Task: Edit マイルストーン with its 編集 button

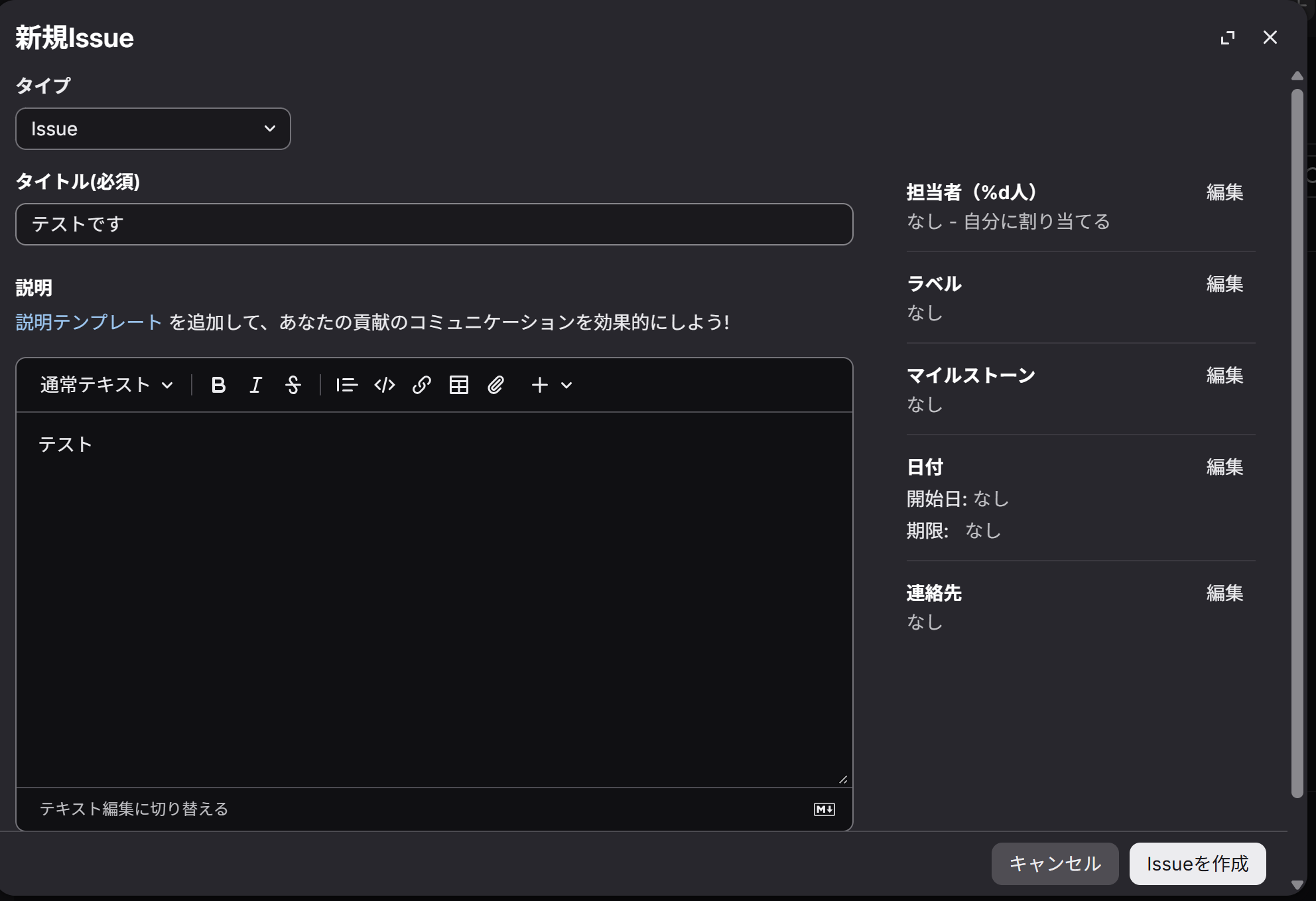Action: (1224, 376)
